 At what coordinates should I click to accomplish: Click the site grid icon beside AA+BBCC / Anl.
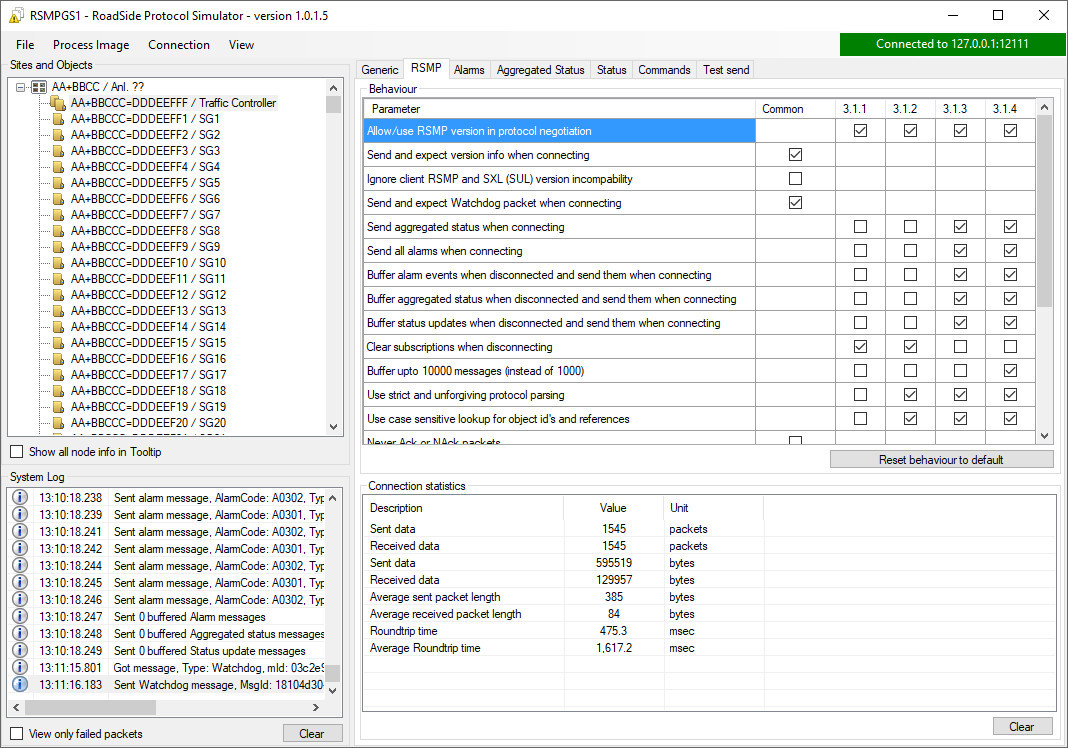[x=40, y=87]
